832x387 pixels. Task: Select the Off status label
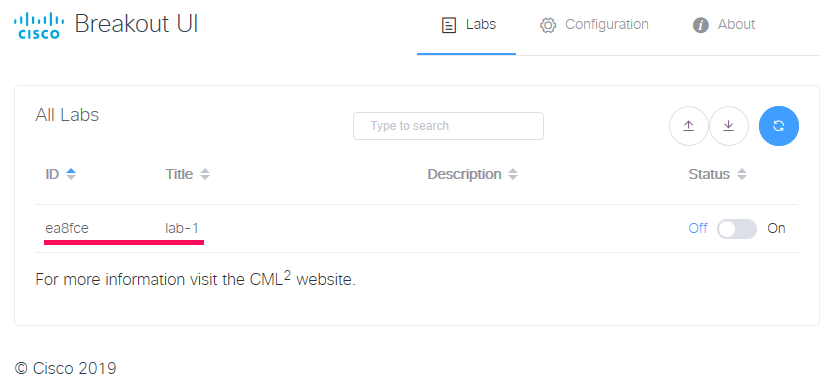[698, 228]
